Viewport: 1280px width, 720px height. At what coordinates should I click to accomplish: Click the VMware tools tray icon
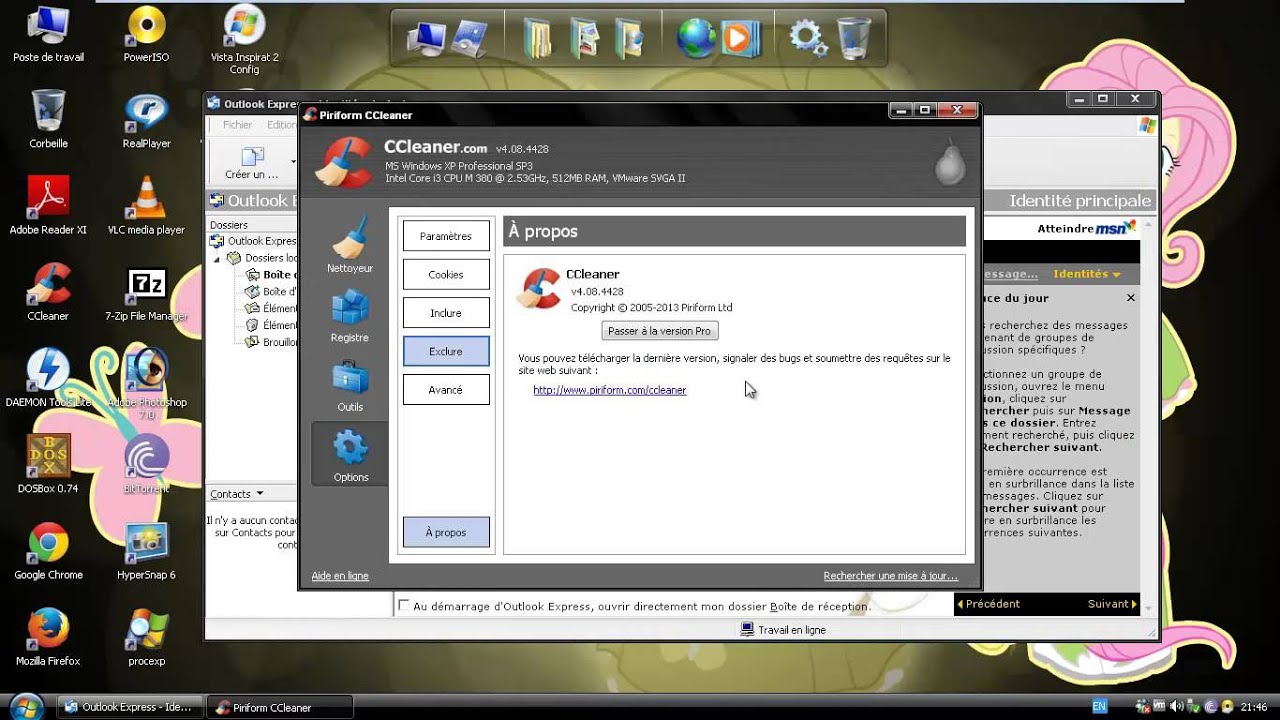[x=1158, y=706]
